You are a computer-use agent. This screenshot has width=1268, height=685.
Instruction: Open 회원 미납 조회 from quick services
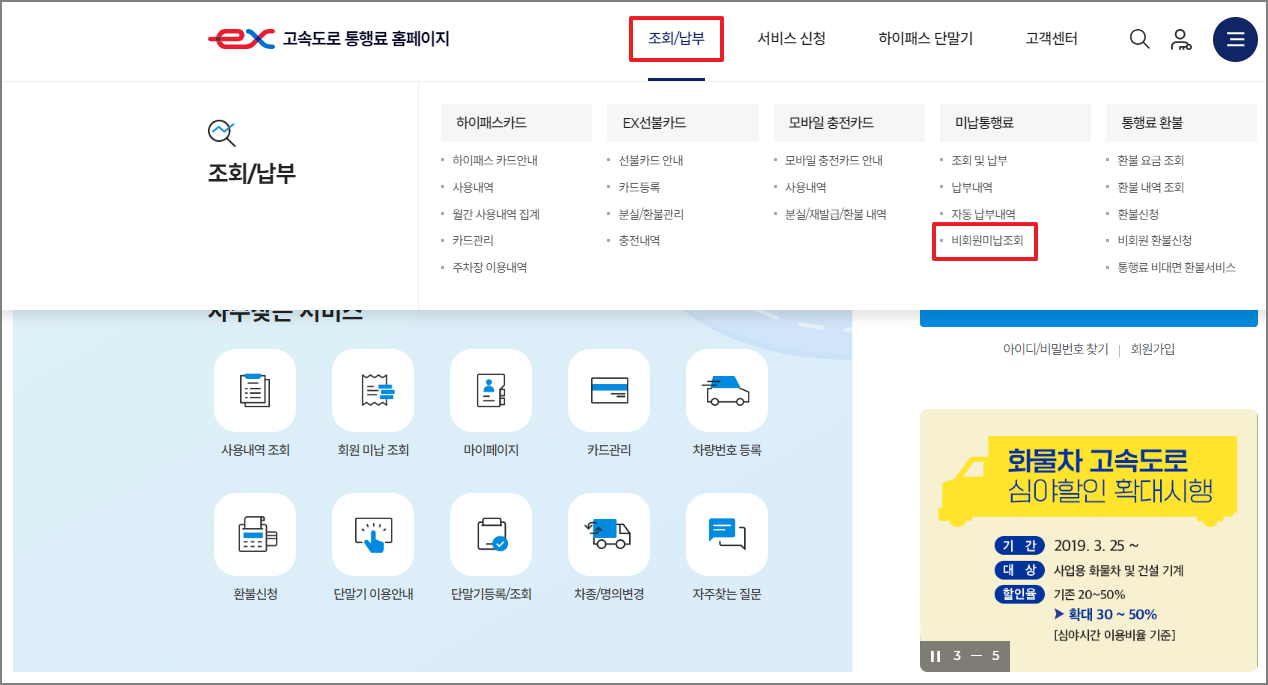coord(373,390)
